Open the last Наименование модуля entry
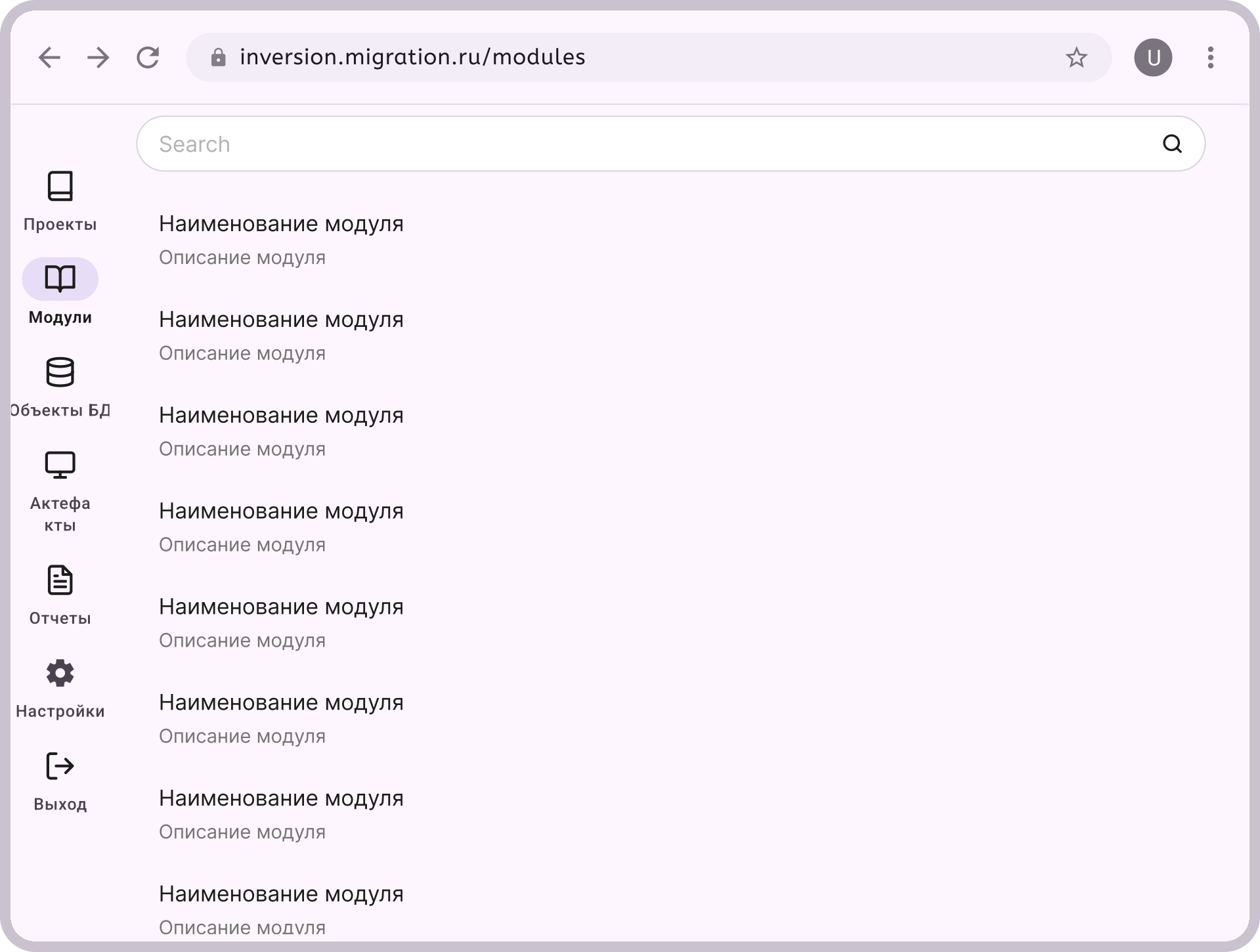1260x952 pixels. click(282, 894)
